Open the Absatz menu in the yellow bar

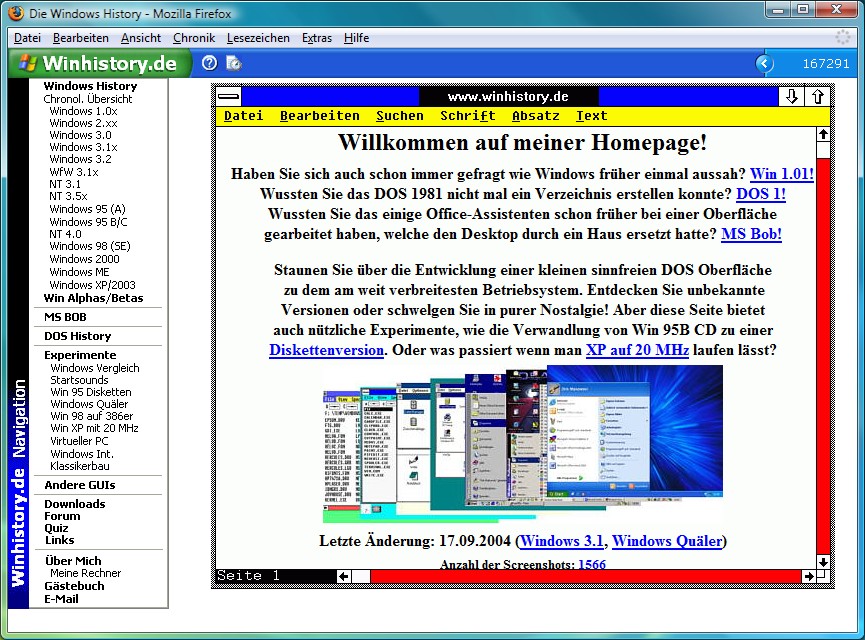(535, 116)
